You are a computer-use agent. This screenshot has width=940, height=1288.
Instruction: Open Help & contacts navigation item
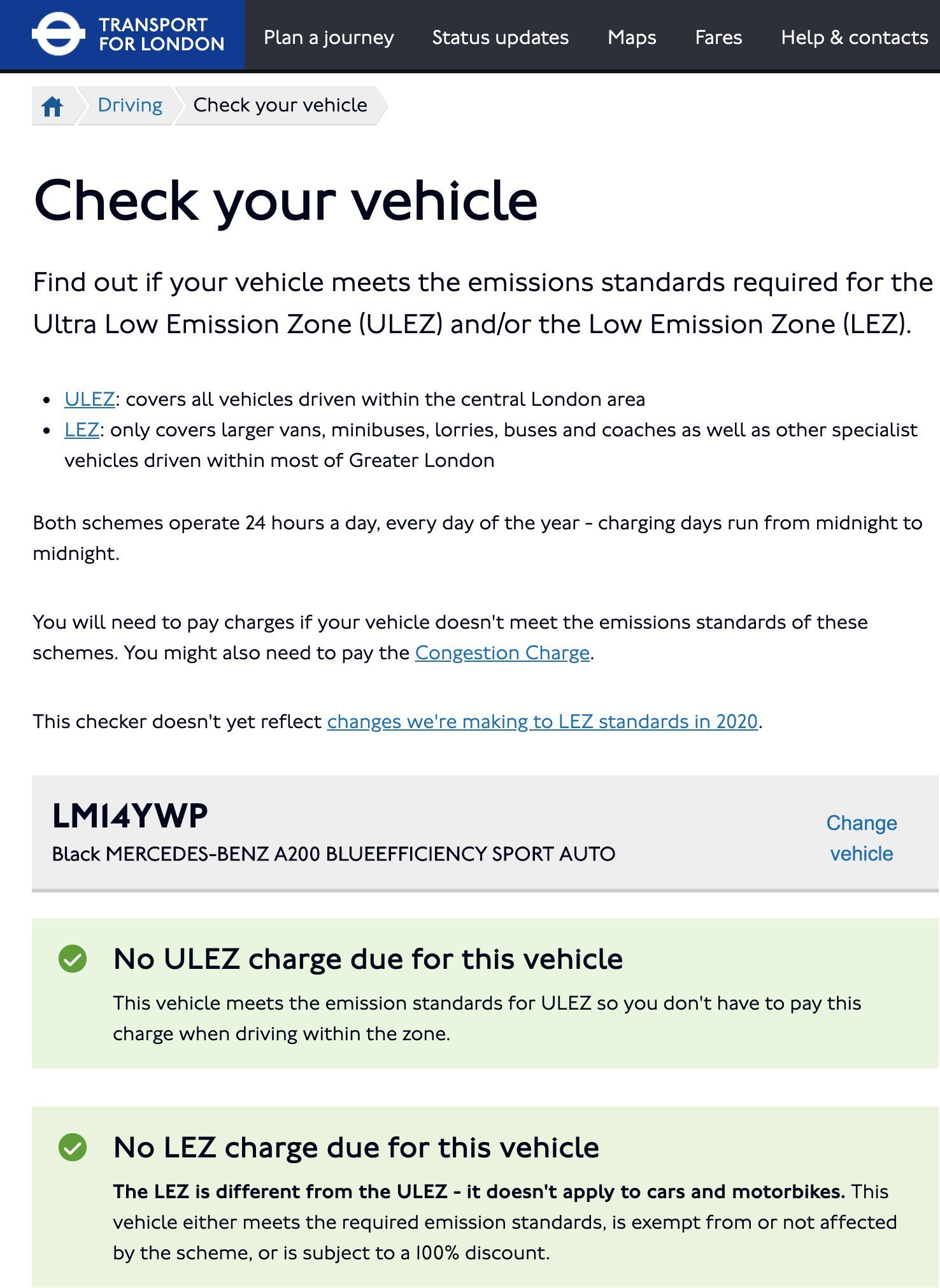(855, 38)
